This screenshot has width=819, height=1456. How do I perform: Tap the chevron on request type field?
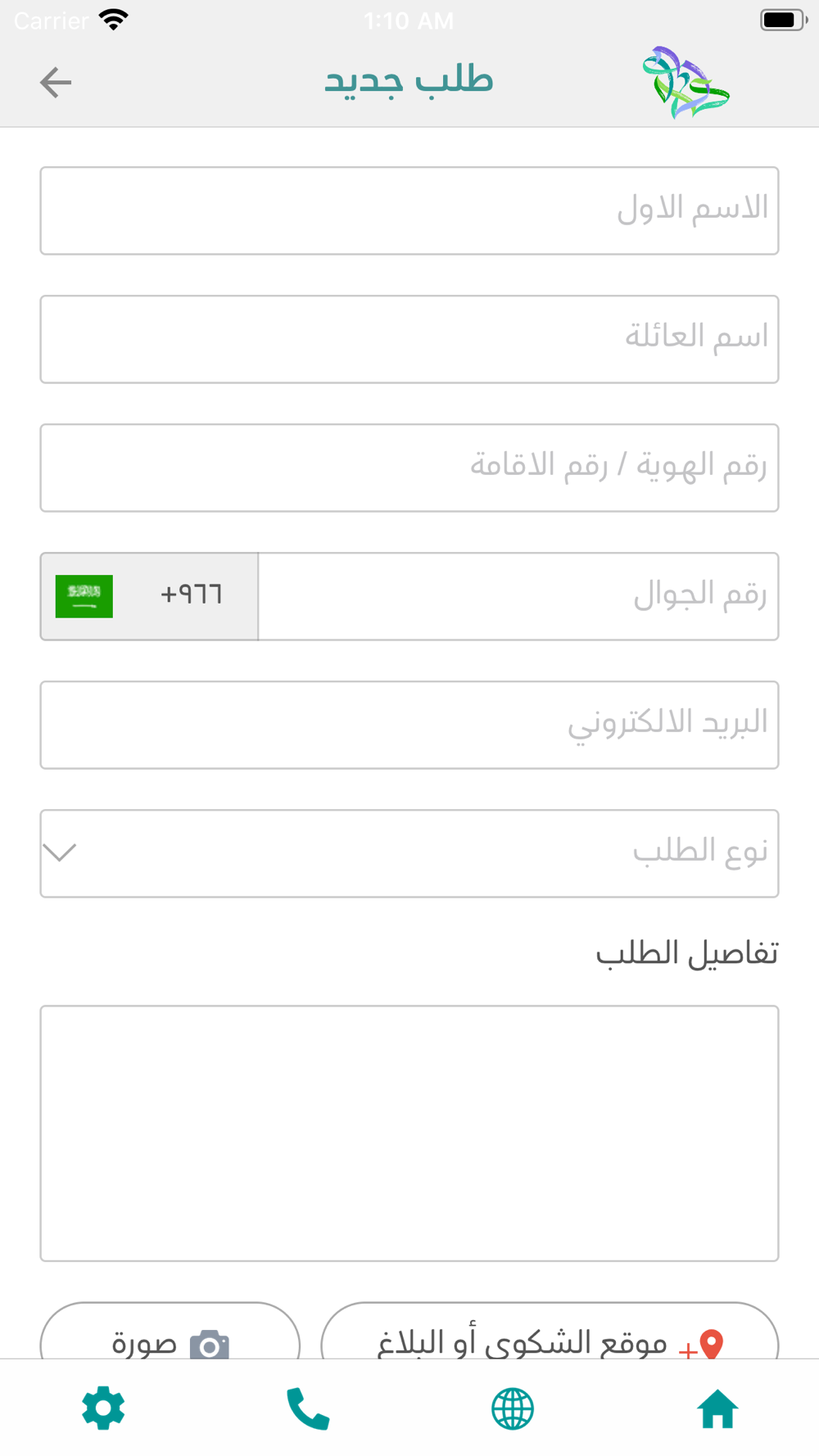[x=60, y=853]
